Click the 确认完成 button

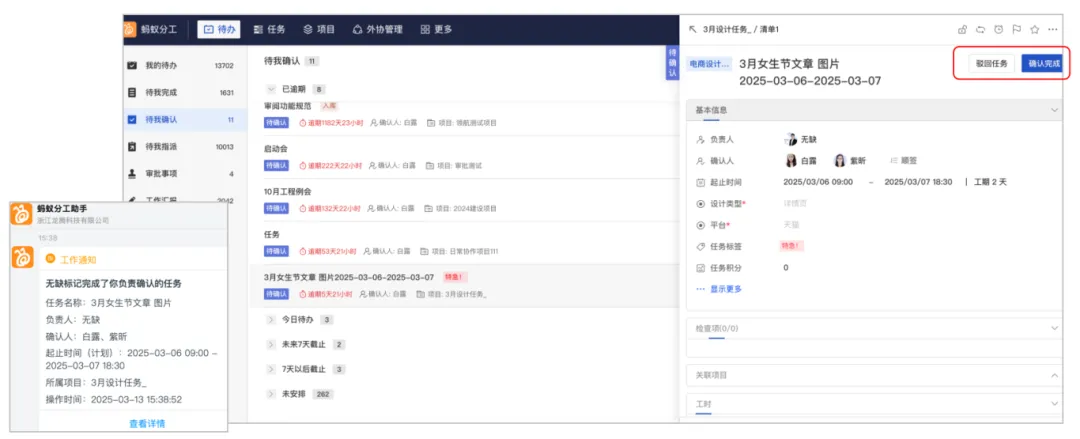point(1043,63)
